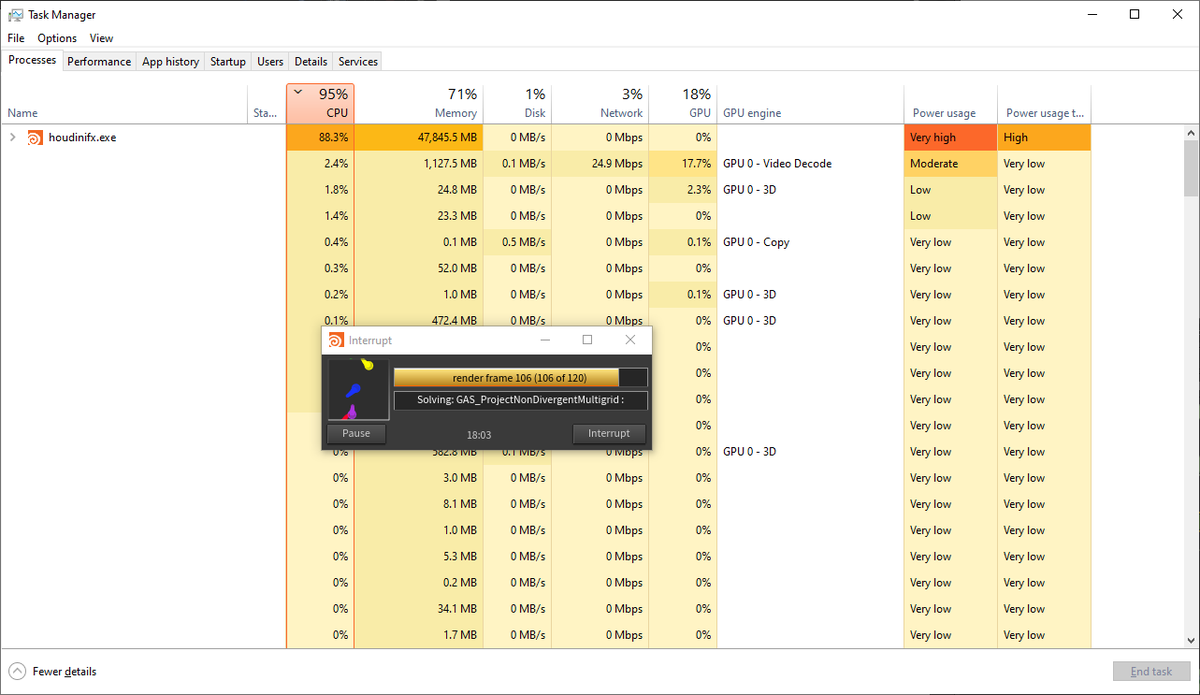Click the Houdini icon in the Interrupt dialog title
The image size is (1200, 695).
(x=337, y=340)
